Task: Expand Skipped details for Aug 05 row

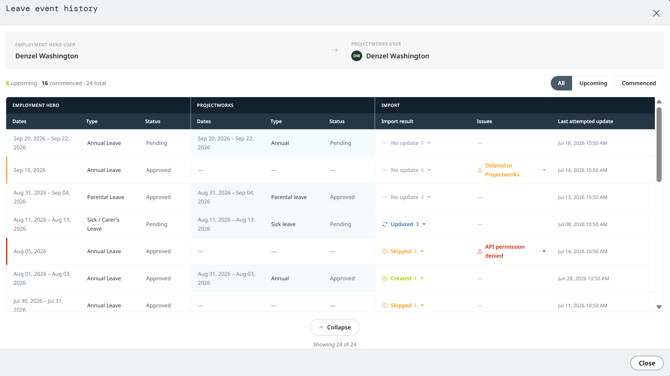Action: [x=422, y=251]
